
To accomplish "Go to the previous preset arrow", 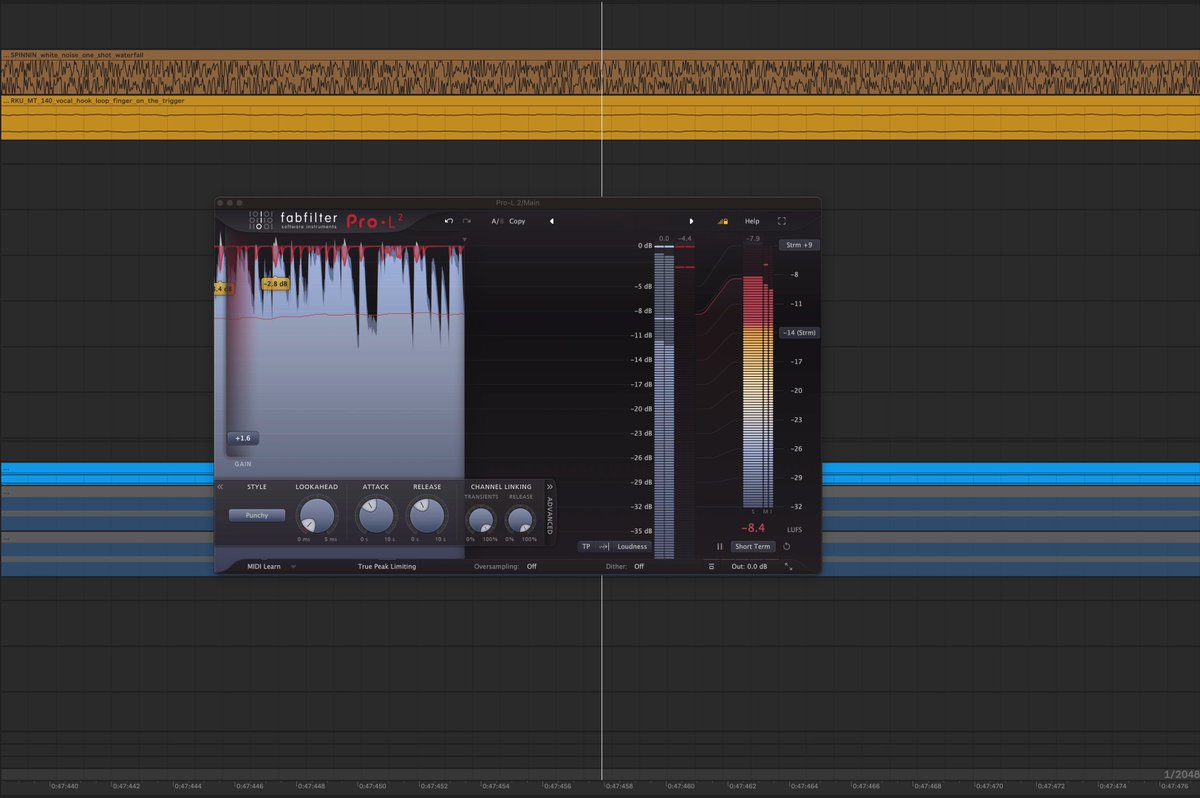I will pyautogui.click(x=551, y=221).
